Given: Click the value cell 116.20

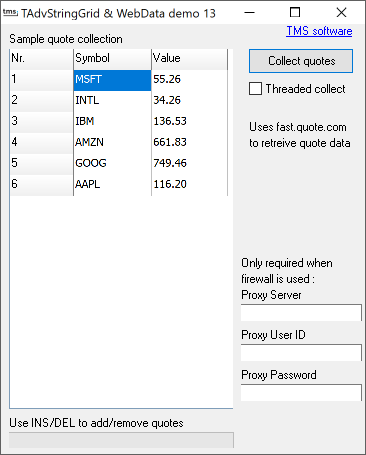Looking at the screenshot, I should 189,185.
